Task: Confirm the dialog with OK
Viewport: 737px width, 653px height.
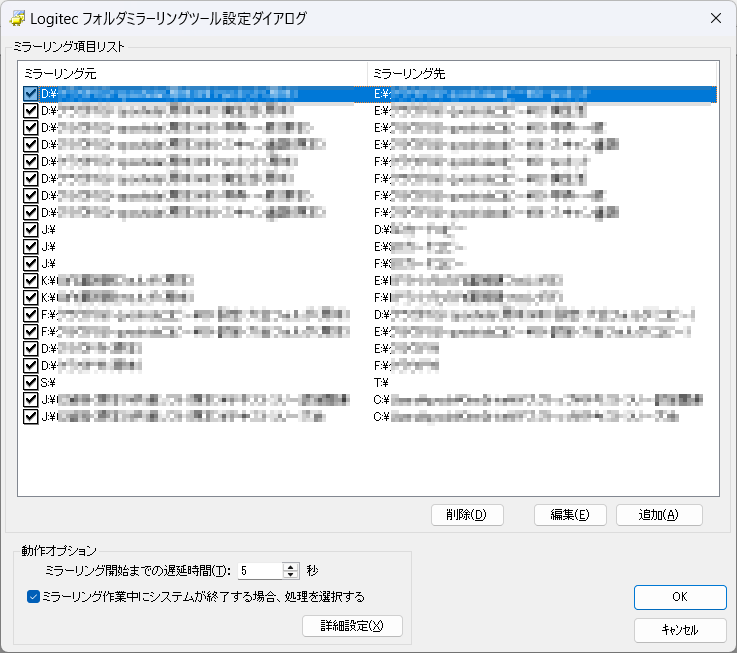Action: coord(679,597)
